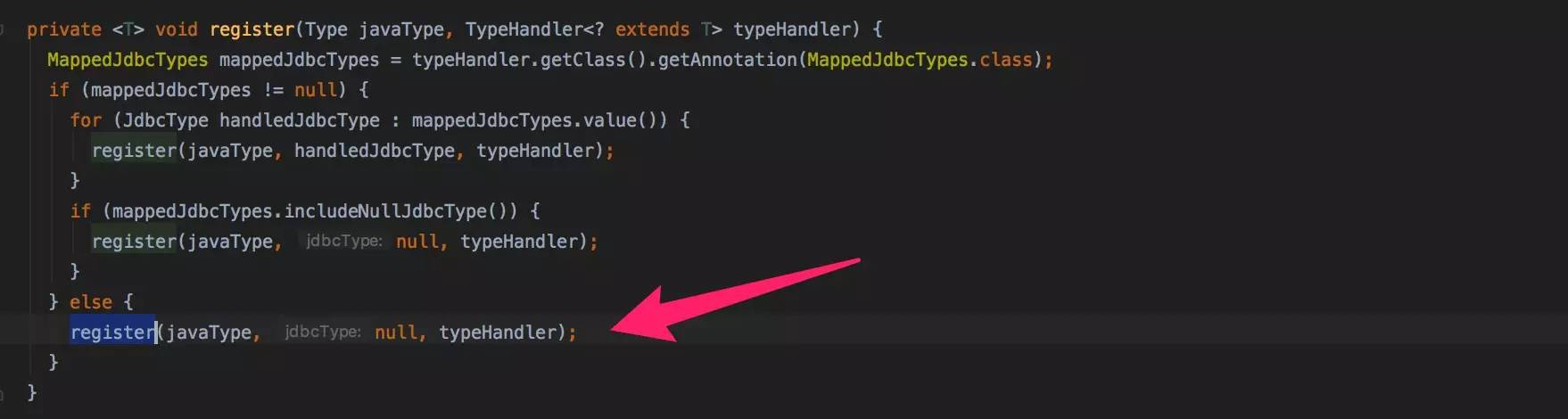Click "register" method name in the signature line
Viewport: 1568px width, 419px height.
(252, 29)
